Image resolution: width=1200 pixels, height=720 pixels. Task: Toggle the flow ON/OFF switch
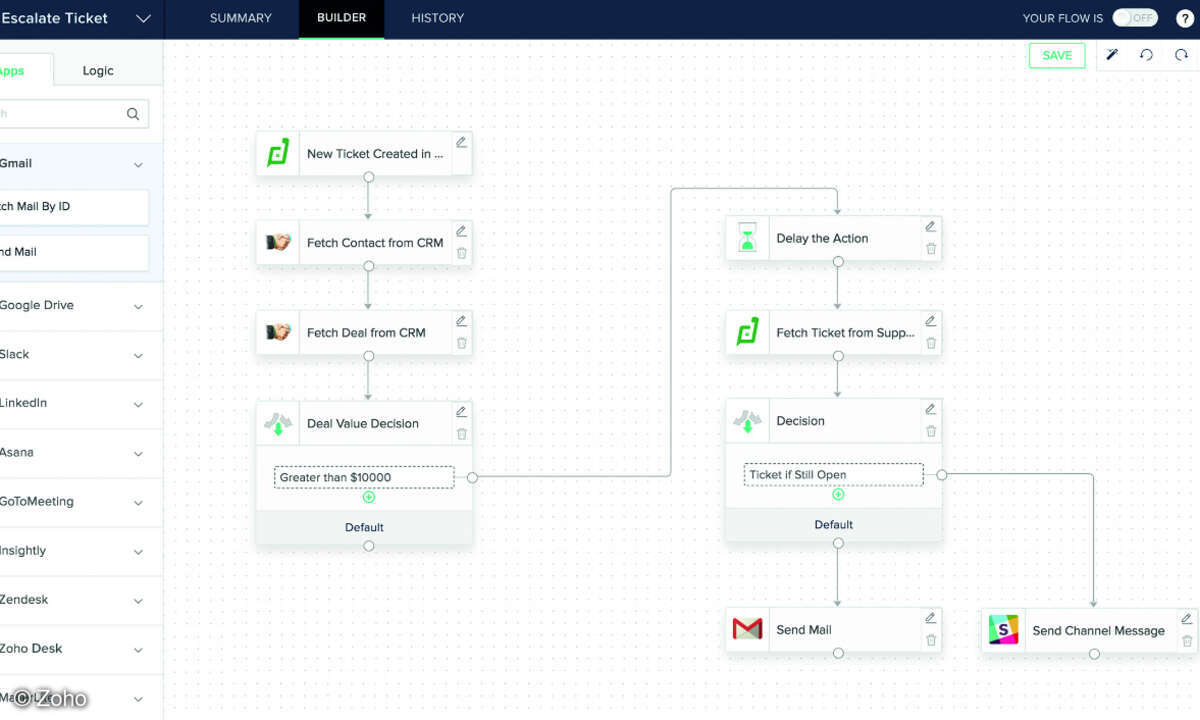pos(1135,17)
